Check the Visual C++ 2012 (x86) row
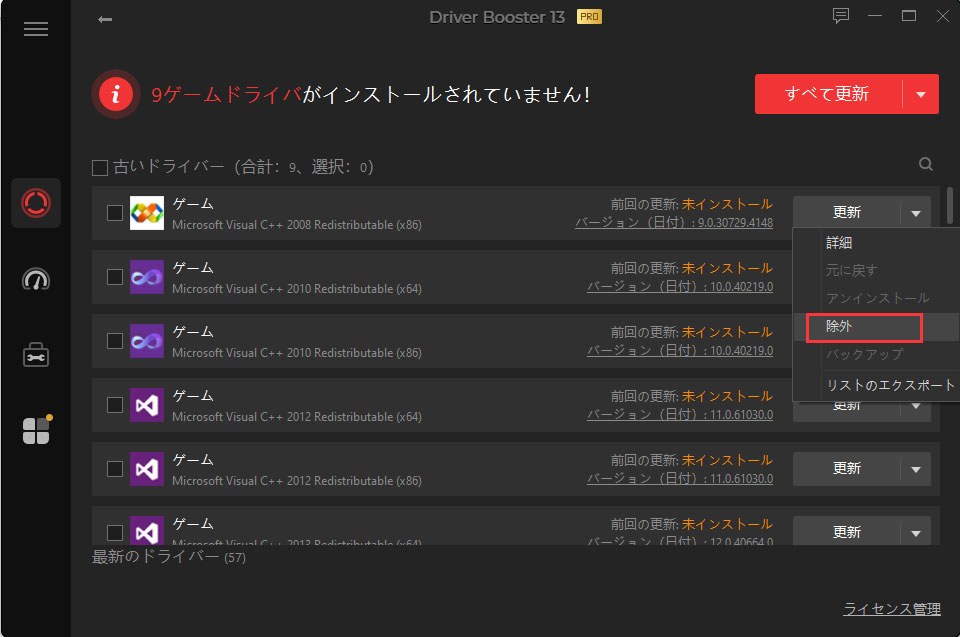This screenshot has height=637, width=960. 115,469
